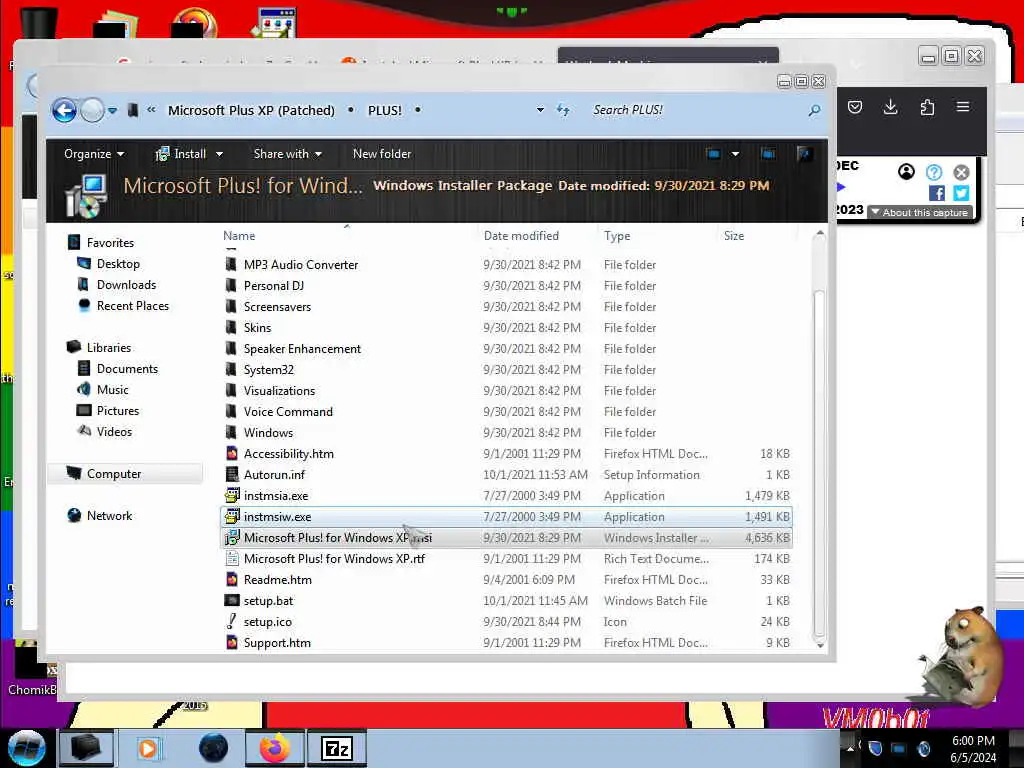This screenshot has width=1024, height=768.
Task: Open Desktop in the navigation pane
Action: pos(118,264)
